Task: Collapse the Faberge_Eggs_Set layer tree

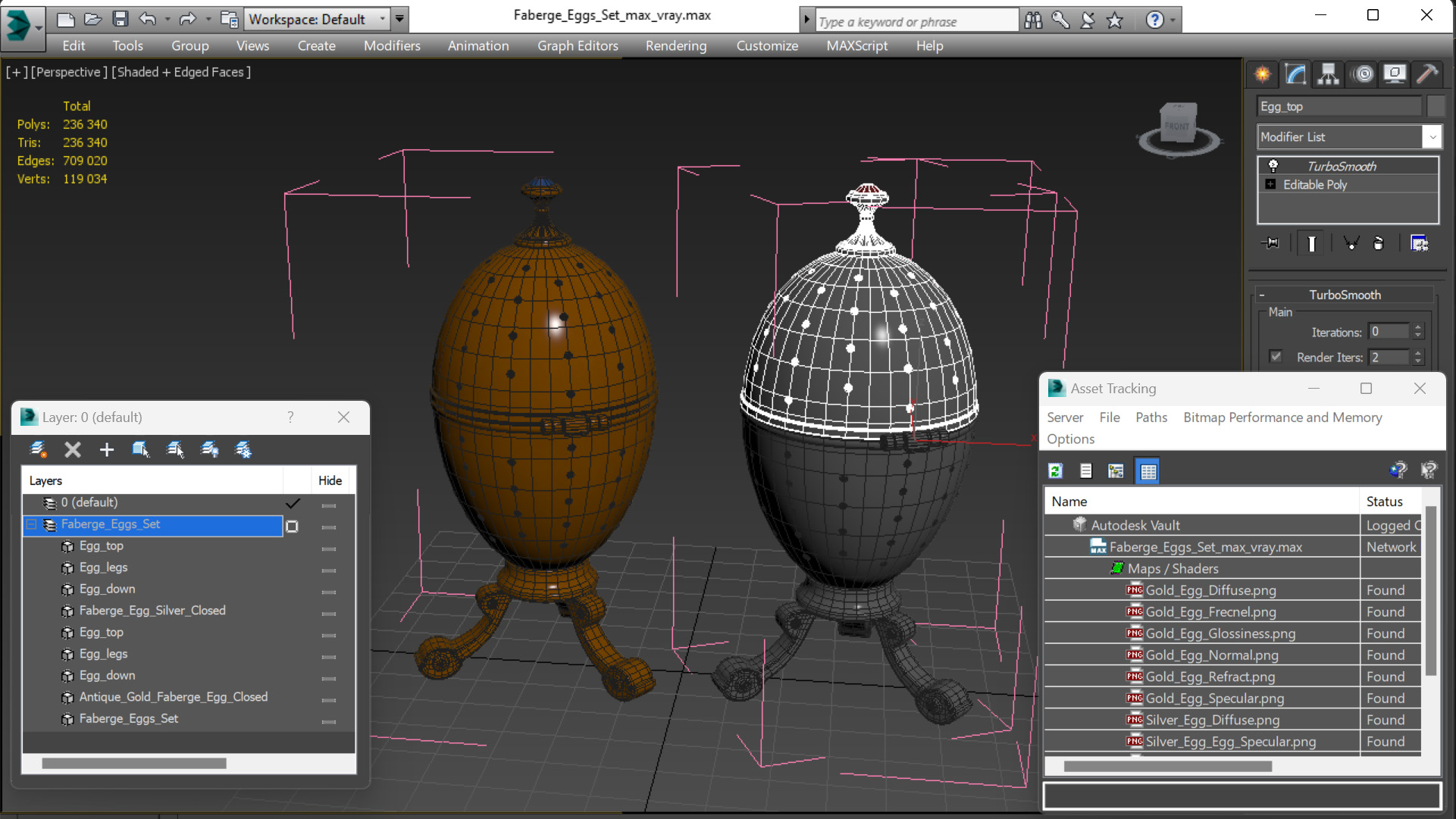Action: pyautogui.click(x=31, y=524)
